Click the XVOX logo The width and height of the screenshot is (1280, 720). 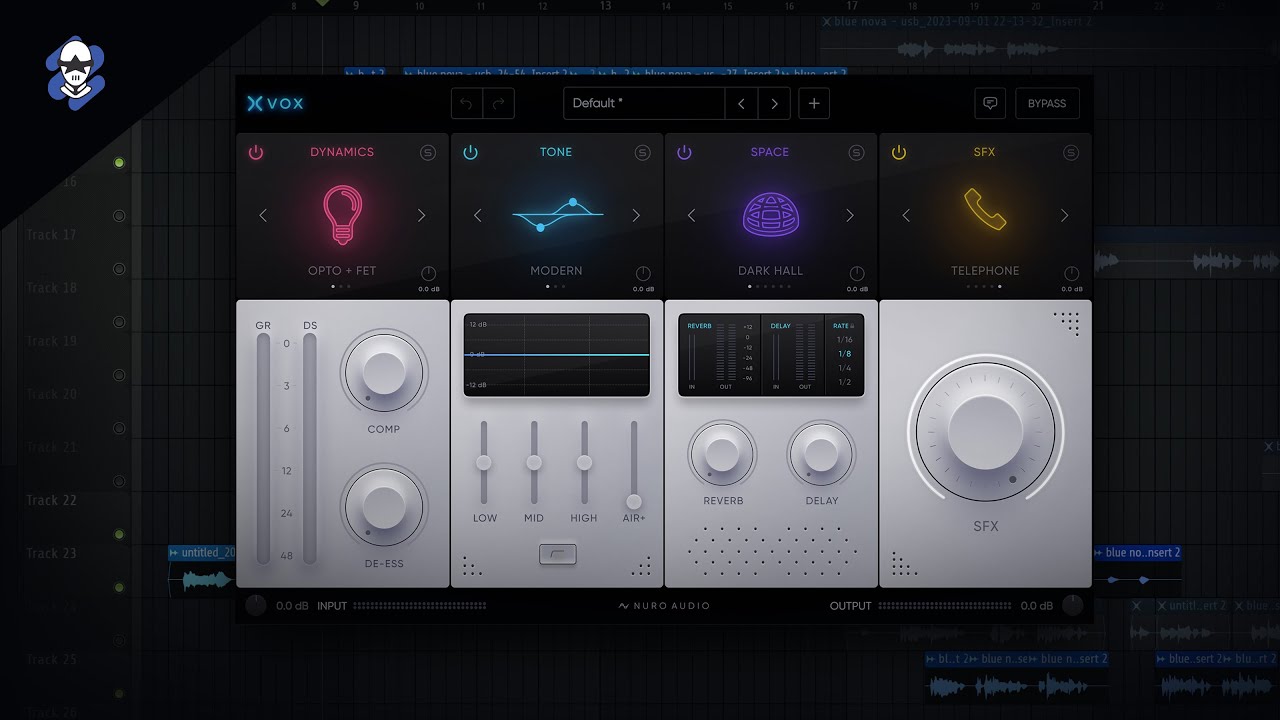pos(275,103)
